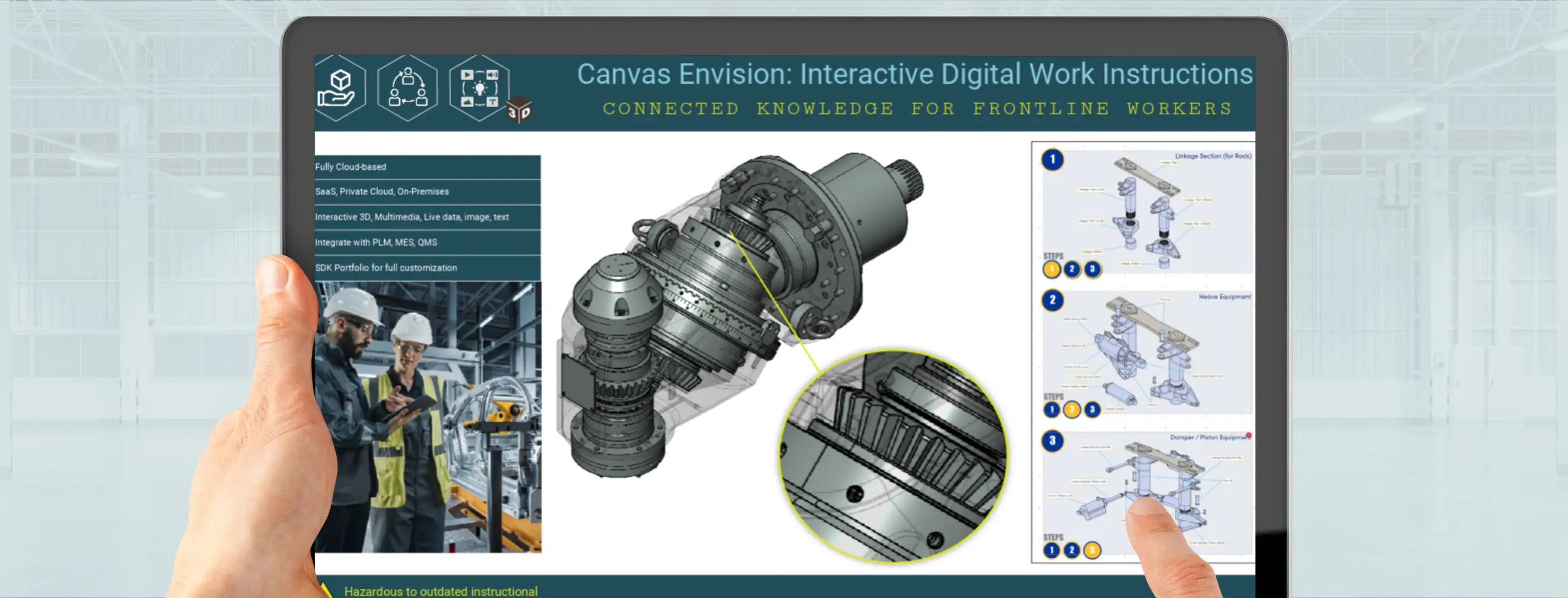Click the brown 3D cube icon
1568x598 pixels.
click(x=519, y=109)
